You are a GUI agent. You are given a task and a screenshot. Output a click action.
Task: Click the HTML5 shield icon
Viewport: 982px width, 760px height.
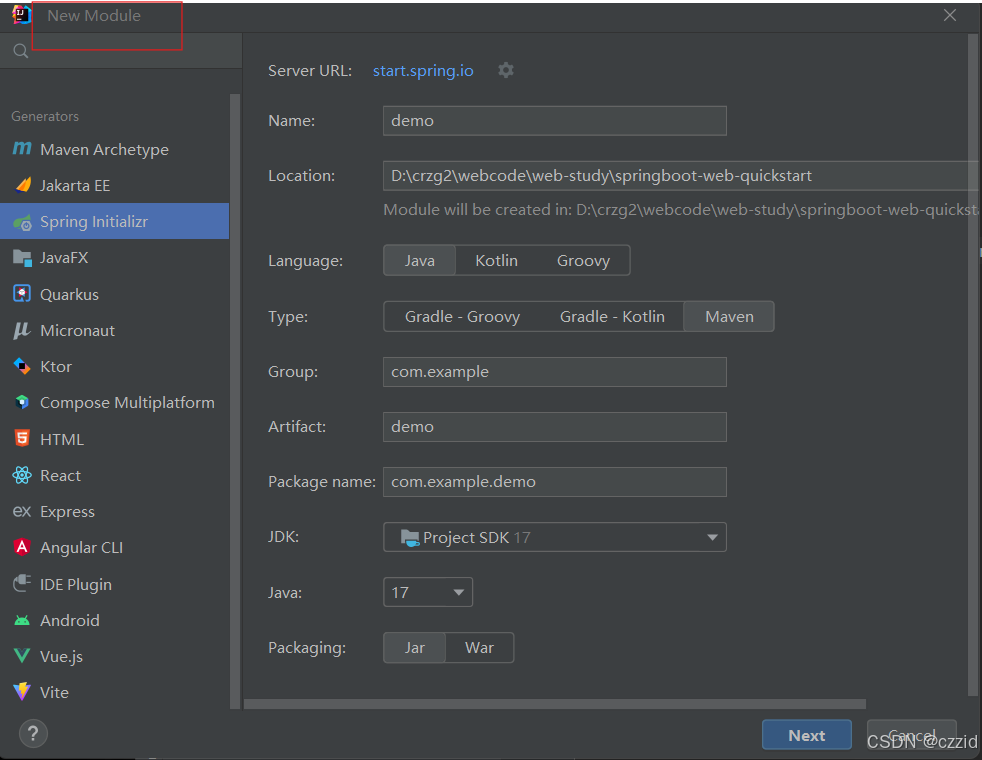[22, 438]
